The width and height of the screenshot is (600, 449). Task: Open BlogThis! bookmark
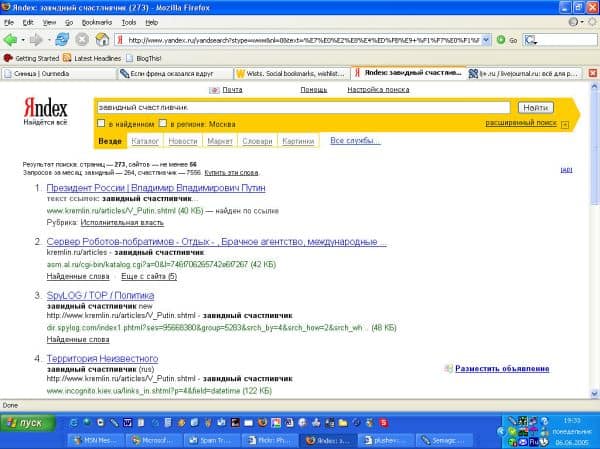[144, 58]
